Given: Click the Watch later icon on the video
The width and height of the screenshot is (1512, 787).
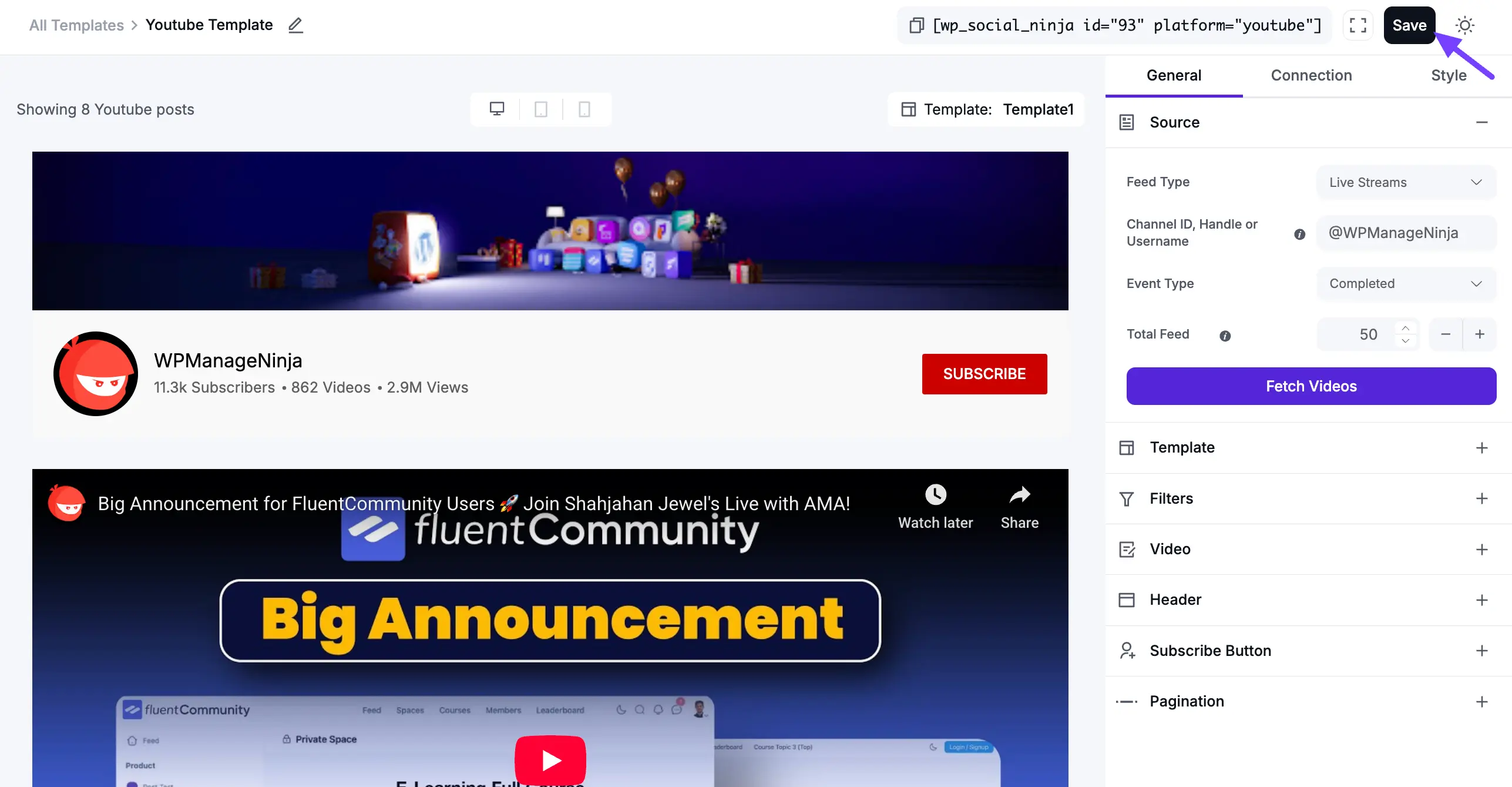Looking at the screenshot, I should (935, 494).
